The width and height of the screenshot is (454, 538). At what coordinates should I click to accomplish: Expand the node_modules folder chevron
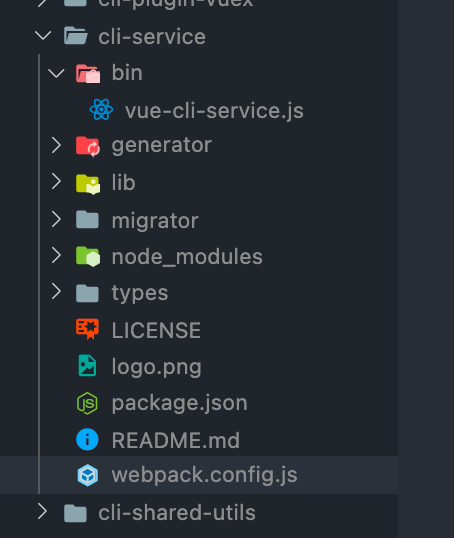56,256
